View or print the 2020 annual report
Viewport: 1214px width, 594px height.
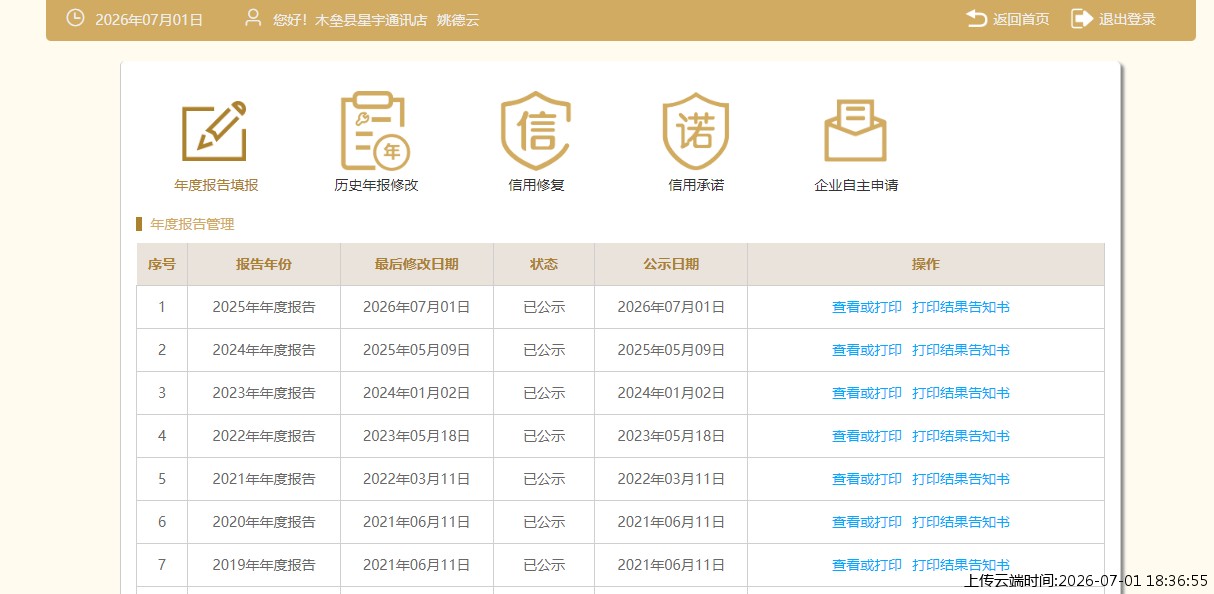coord(867,522)
